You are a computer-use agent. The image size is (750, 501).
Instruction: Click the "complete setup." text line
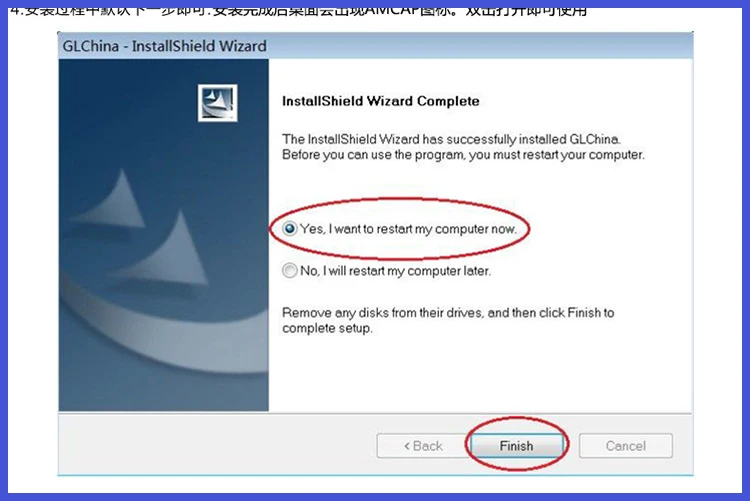point(327,328)
